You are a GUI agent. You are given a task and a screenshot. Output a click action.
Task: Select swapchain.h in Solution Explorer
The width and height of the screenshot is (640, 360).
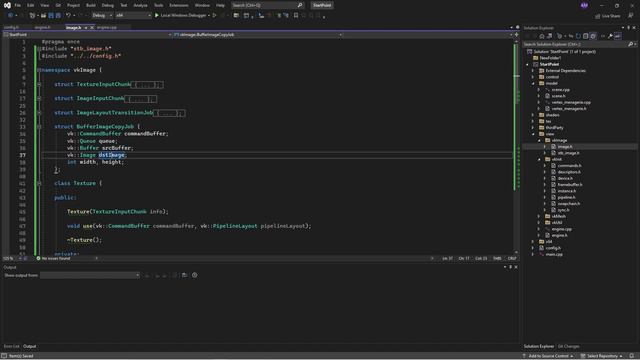click(x=569, y=204)
